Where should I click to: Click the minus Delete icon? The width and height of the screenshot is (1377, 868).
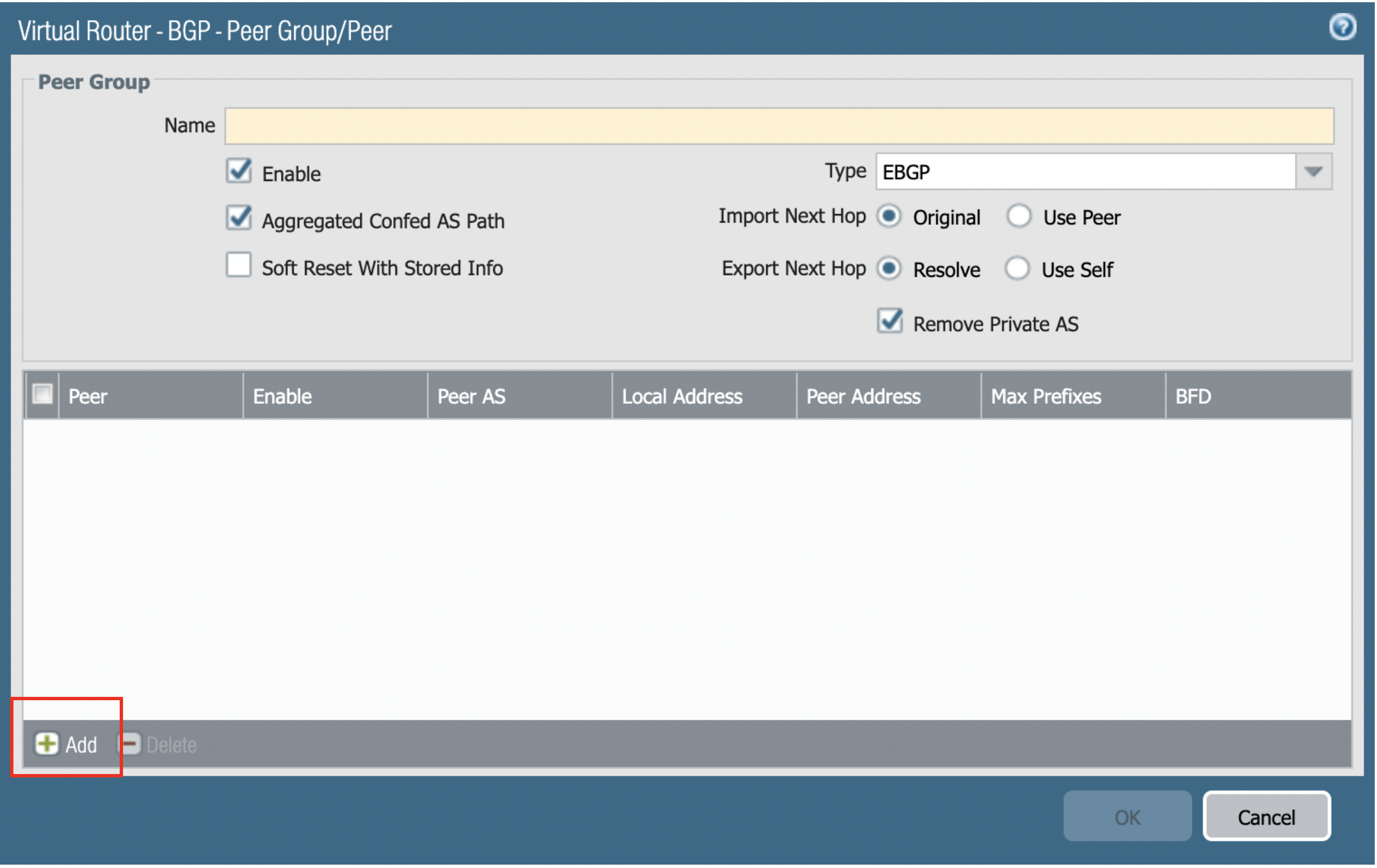tap(130, 744)
